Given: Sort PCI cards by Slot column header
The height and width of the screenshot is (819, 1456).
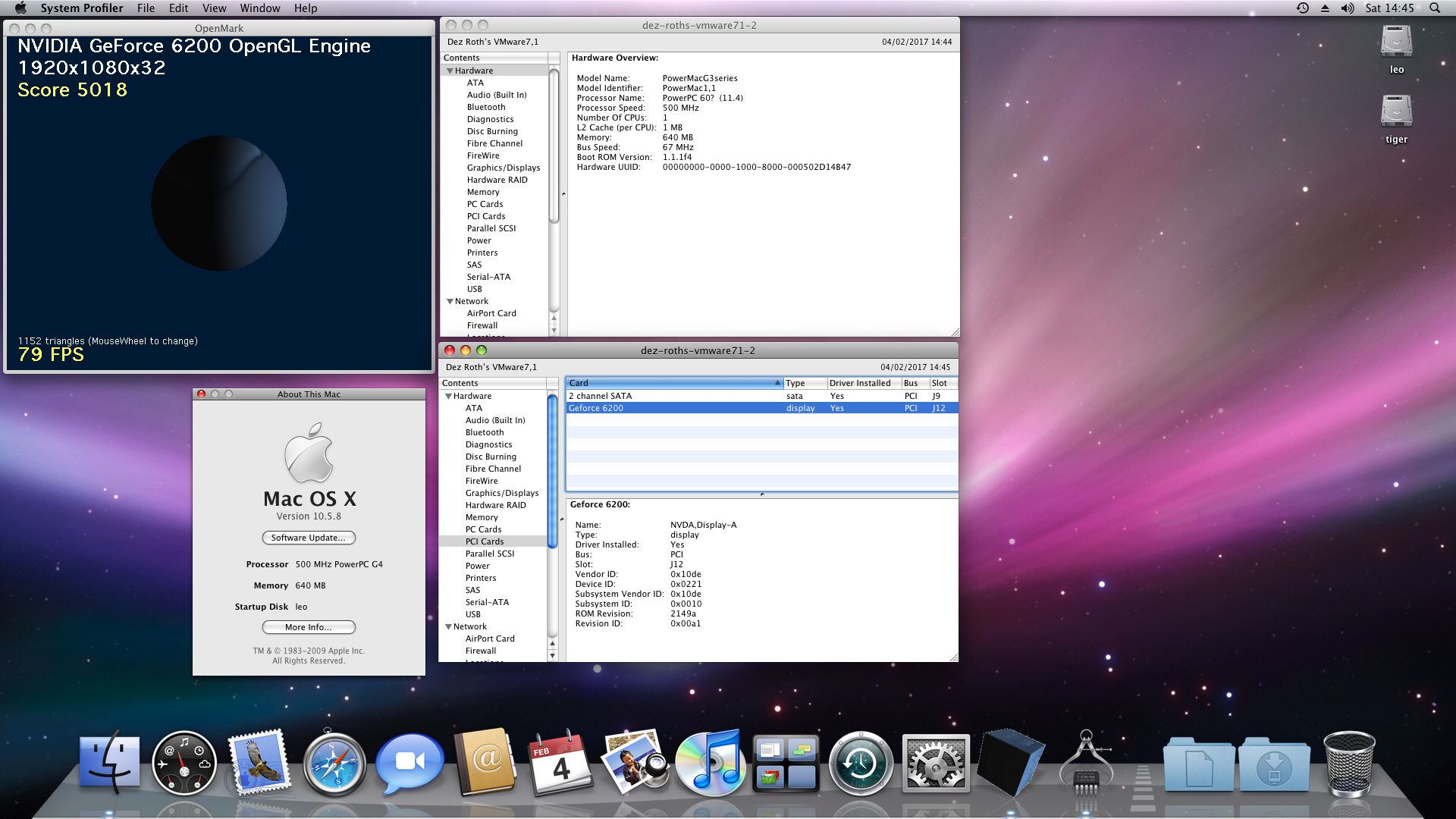Looking at the screenshot, I should click(943, 383).
